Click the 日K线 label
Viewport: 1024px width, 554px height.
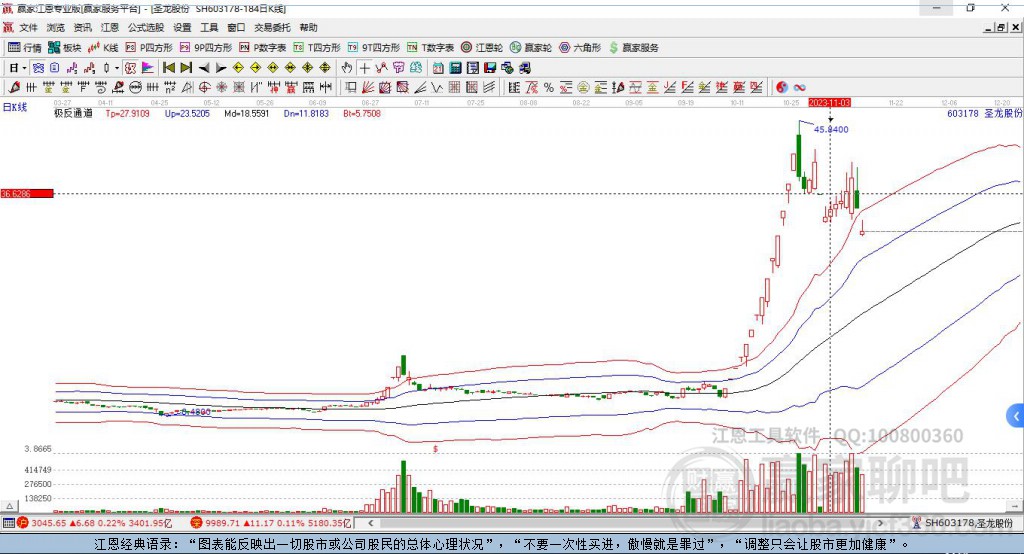pos(14,107)
